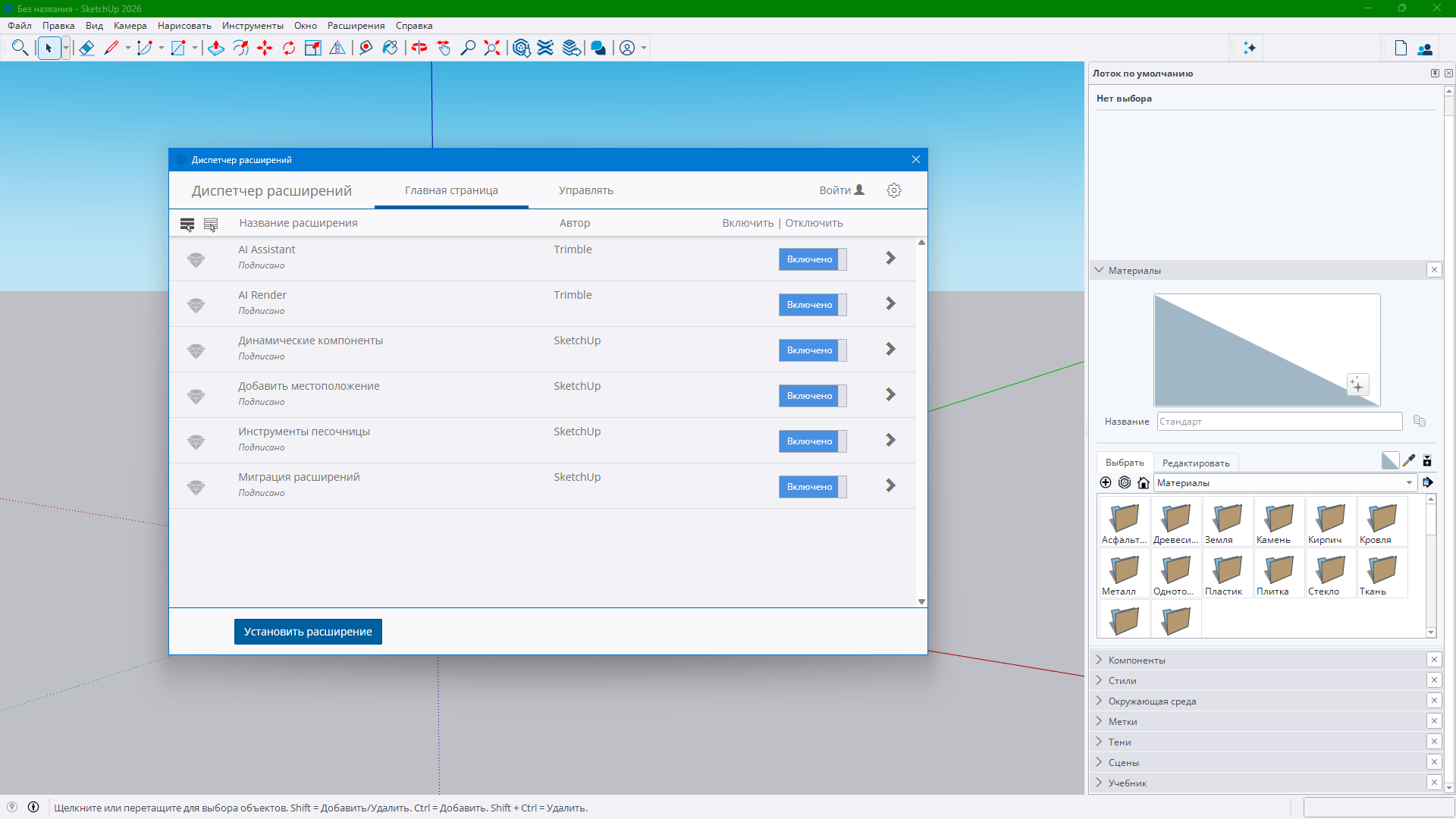This screenshot has height=819, width=1456.
Task: Toggle AI Assistant enabled switch
Action: pyautogui.click(x=812, y=259)
